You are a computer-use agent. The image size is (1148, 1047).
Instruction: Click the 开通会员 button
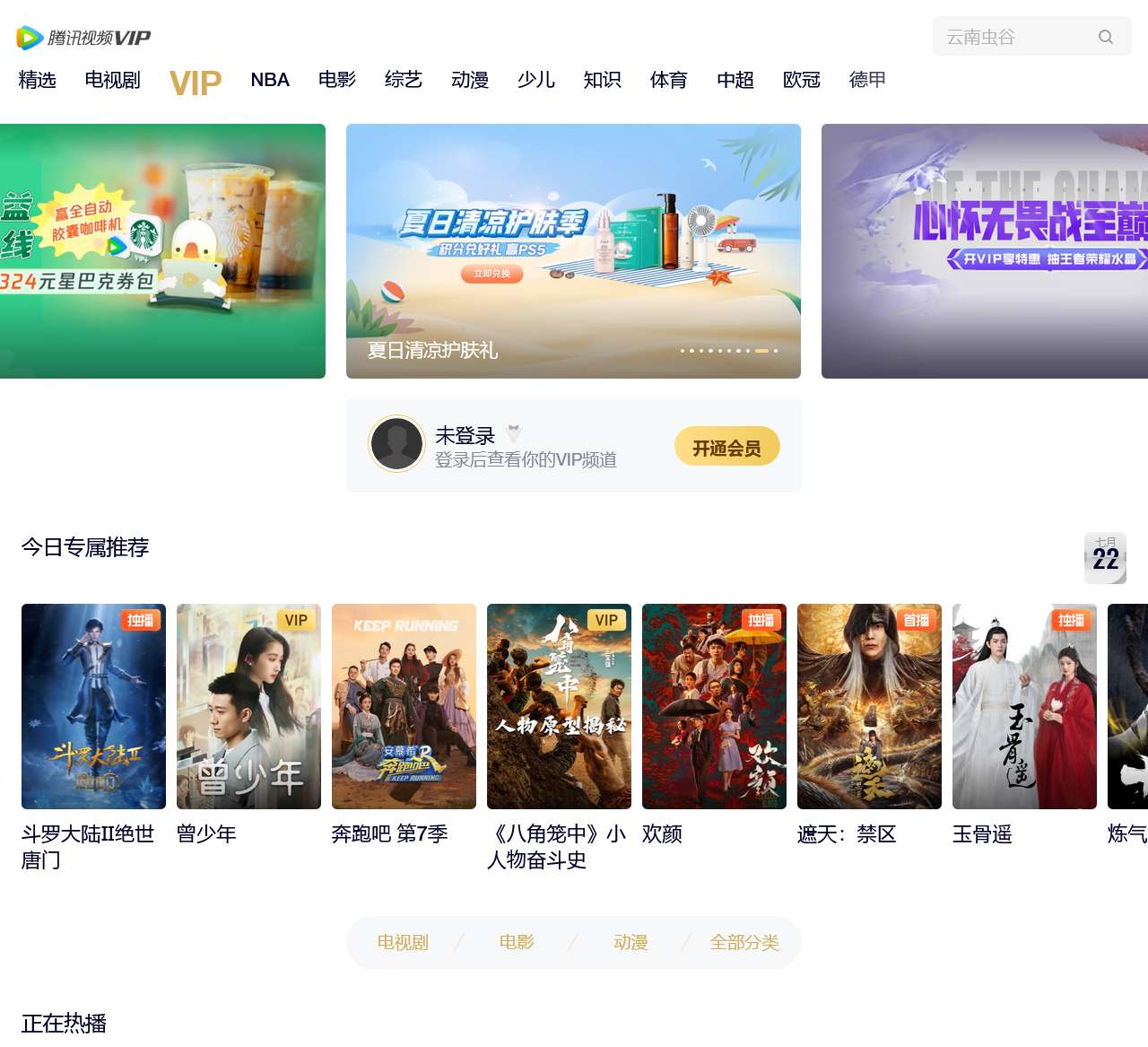pos(727,447)
